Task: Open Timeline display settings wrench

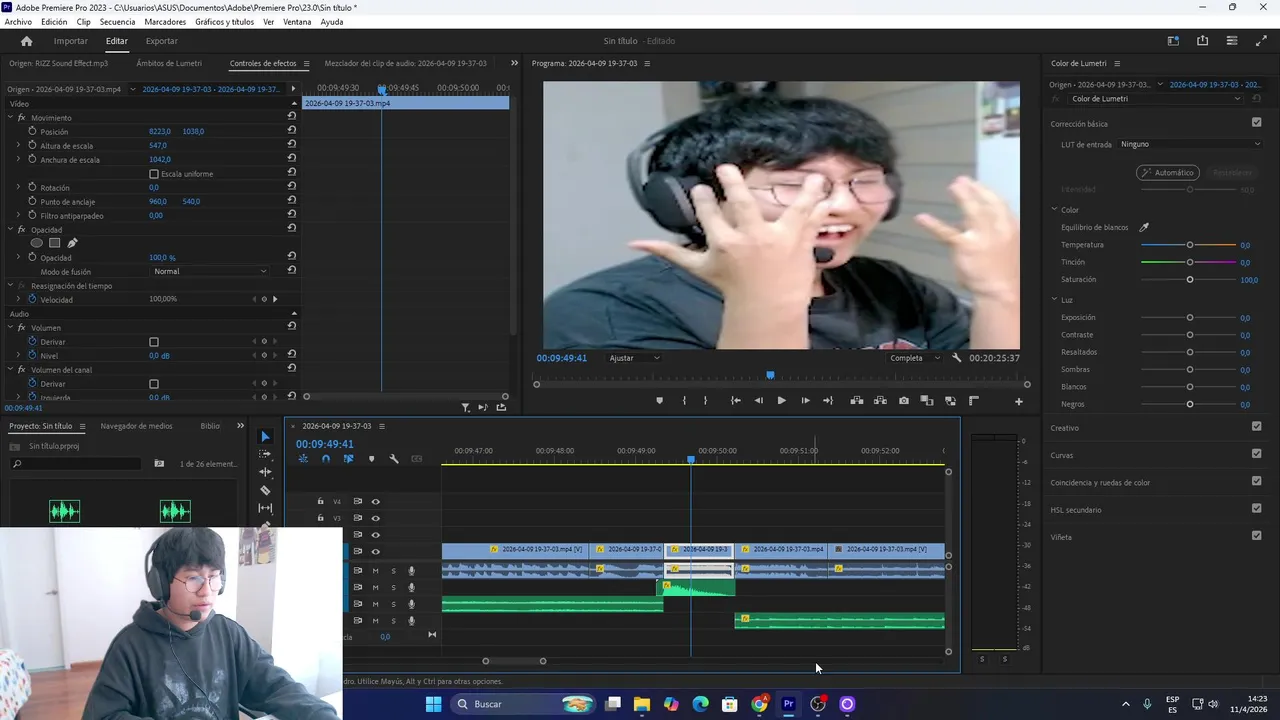Action: (394, 459)
